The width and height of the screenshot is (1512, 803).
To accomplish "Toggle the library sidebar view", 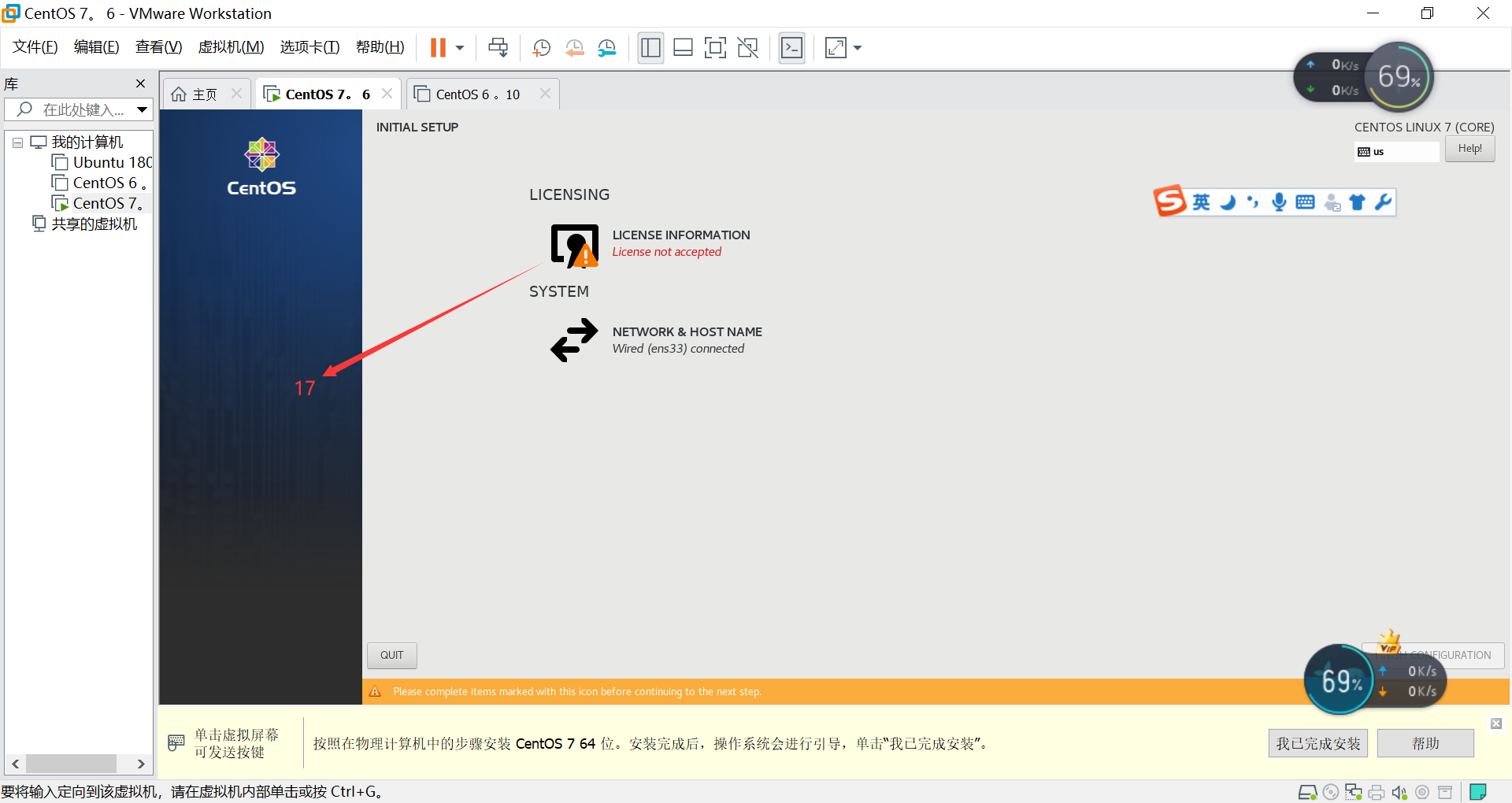I will pyautogui.click(x=650, y=48).
